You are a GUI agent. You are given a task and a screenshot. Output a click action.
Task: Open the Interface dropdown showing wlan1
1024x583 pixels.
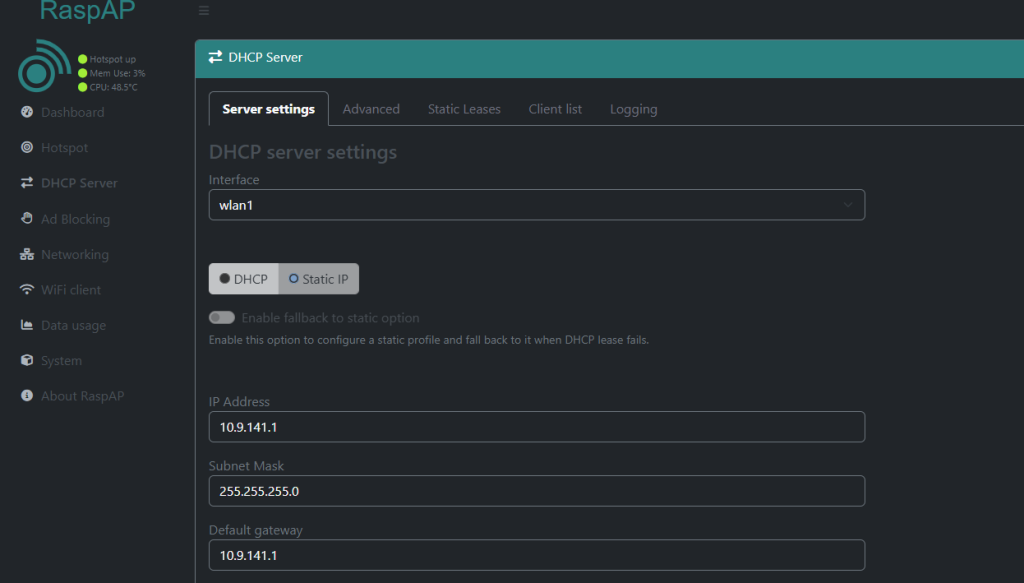[x=536, y=205]
